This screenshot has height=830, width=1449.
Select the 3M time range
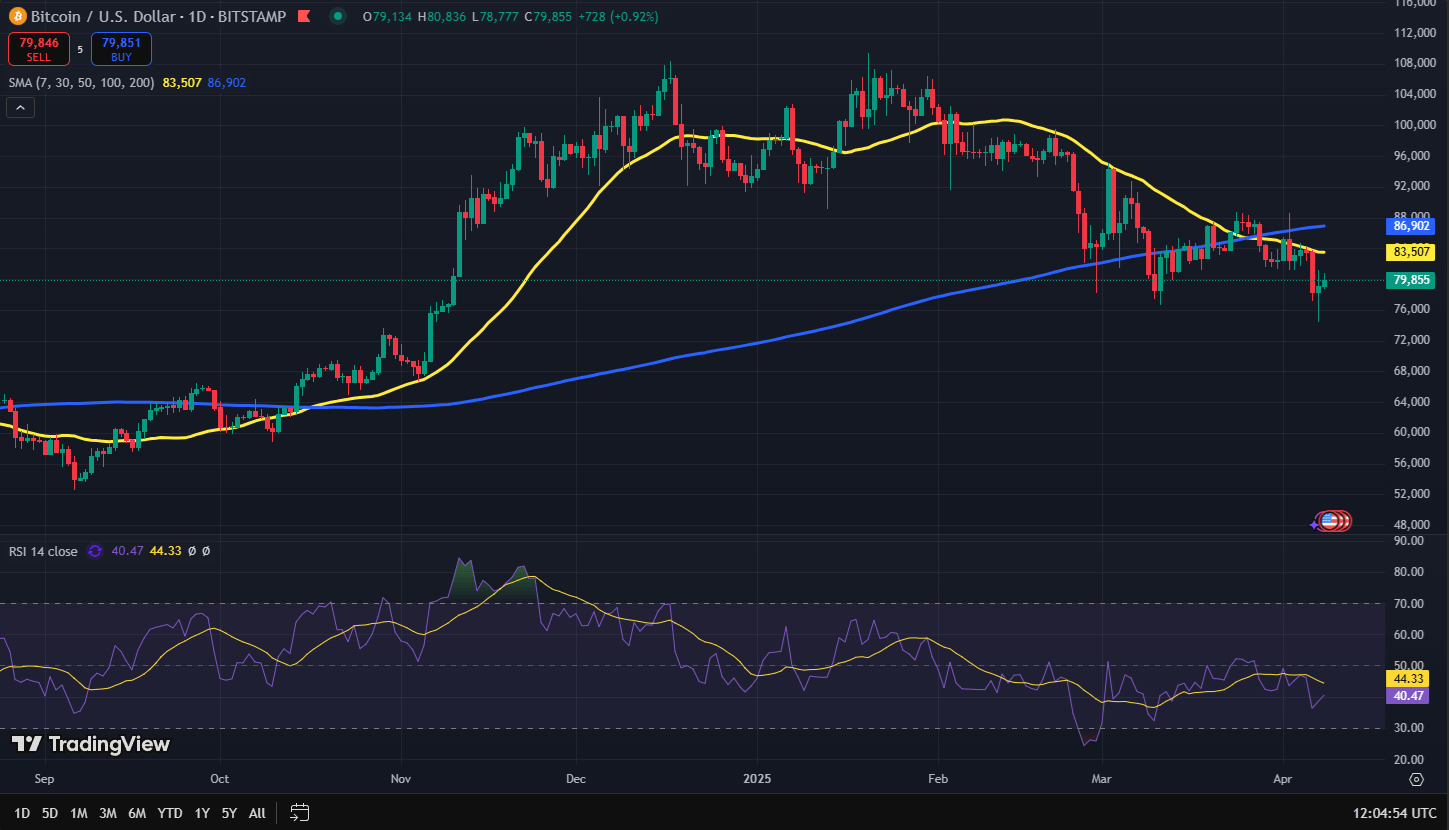point(108,813)
